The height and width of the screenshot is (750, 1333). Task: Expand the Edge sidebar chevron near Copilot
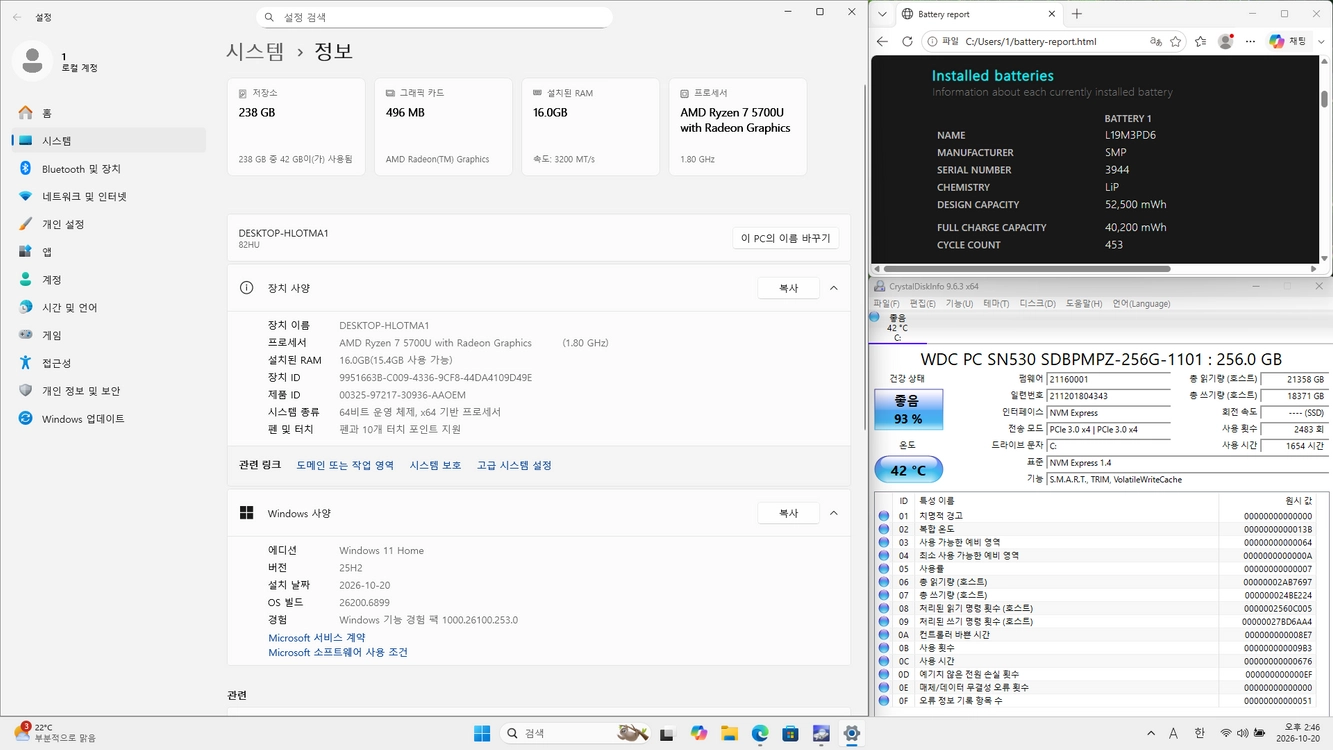[x=1322, y=42]
